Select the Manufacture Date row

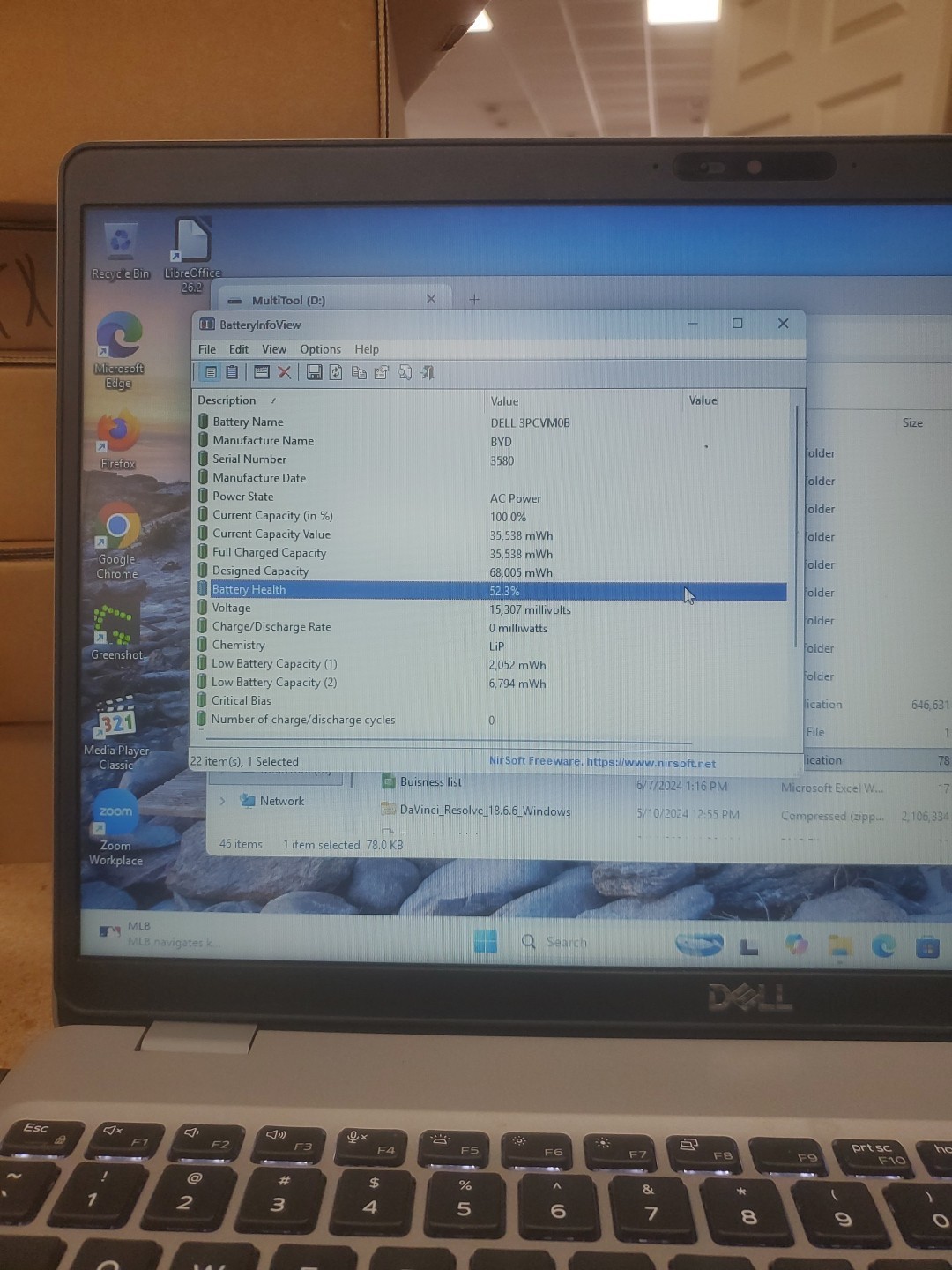[x=491, y=478]
